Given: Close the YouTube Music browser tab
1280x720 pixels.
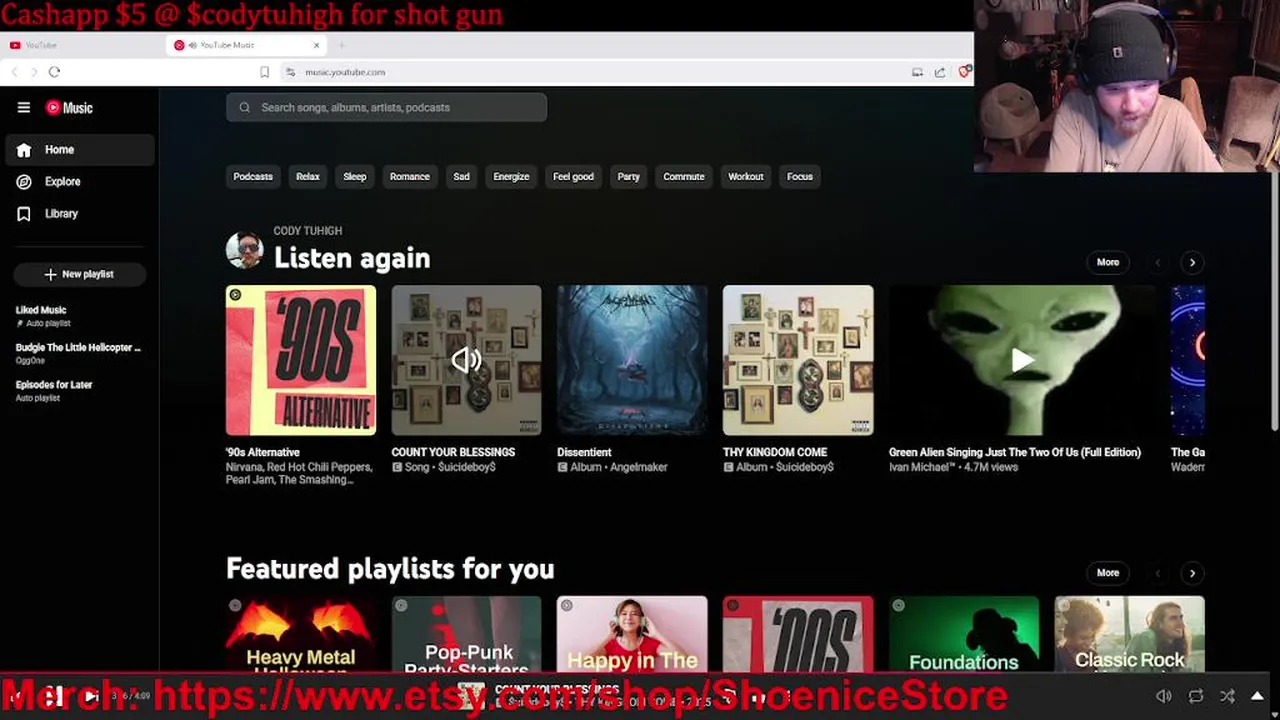Looking at the screenshot, I should (317, 45).
